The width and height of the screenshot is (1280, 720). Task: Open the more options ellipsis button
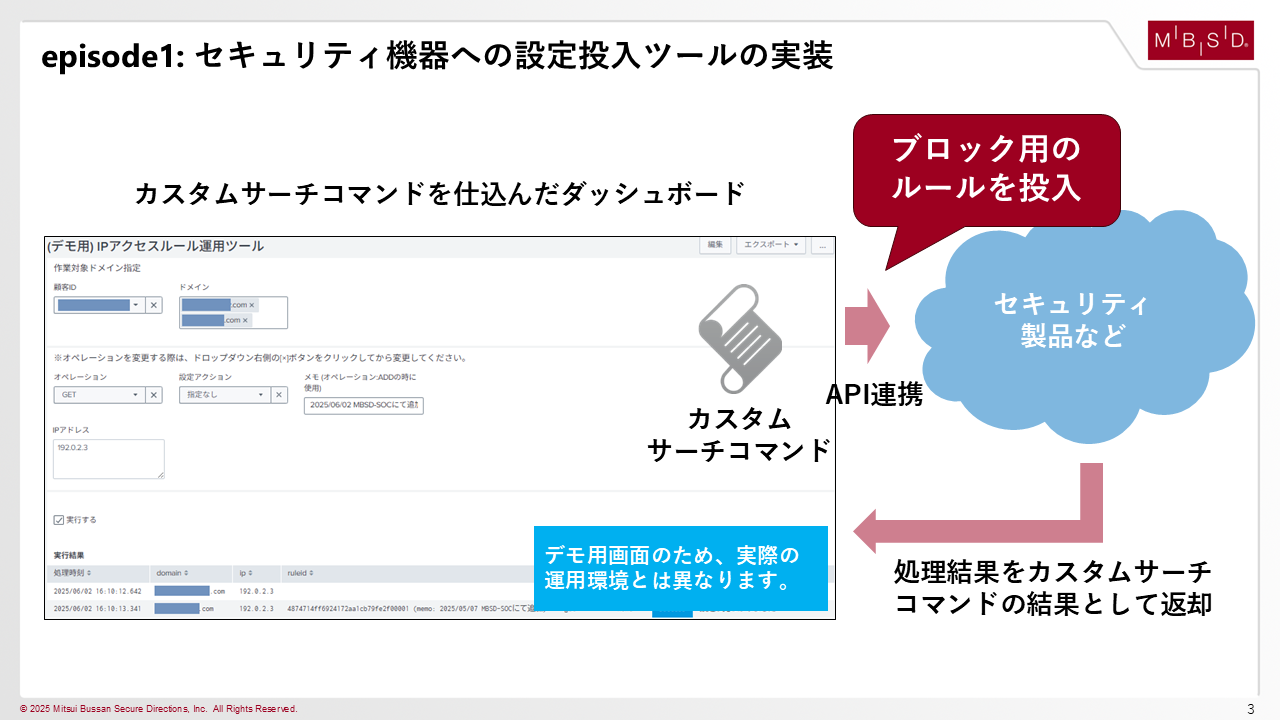click(822, 245)
